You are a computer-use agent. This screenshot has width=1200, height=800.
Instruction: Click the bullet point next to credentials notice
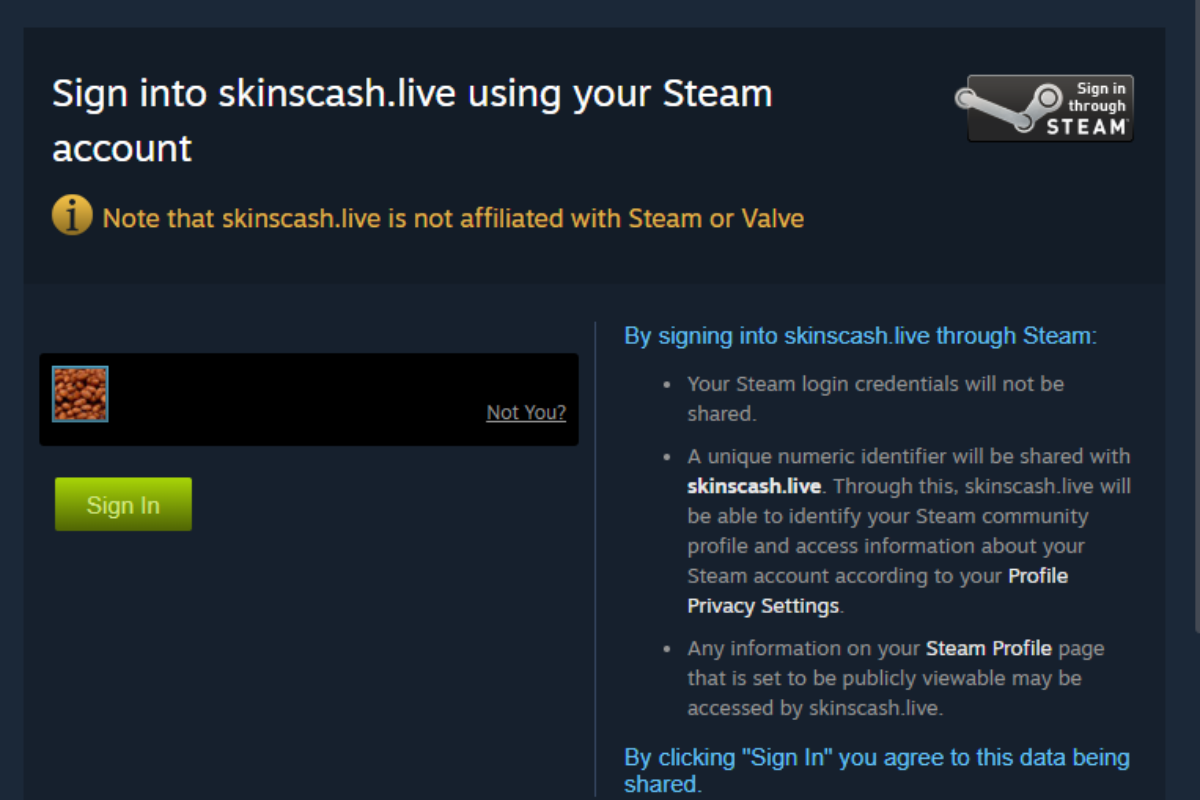pyautogui.click(x=668, y=384)
